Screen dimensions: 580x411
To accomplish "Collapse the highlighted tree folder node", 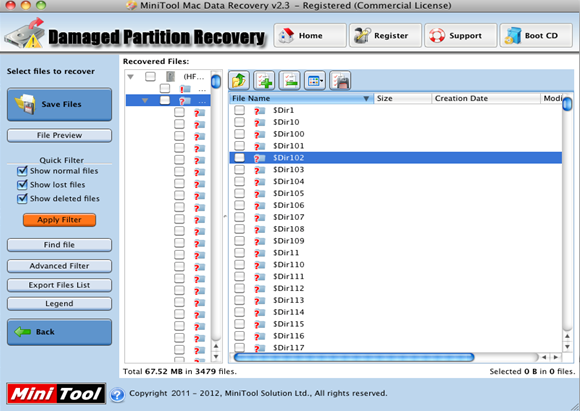I will pos(145,101).
